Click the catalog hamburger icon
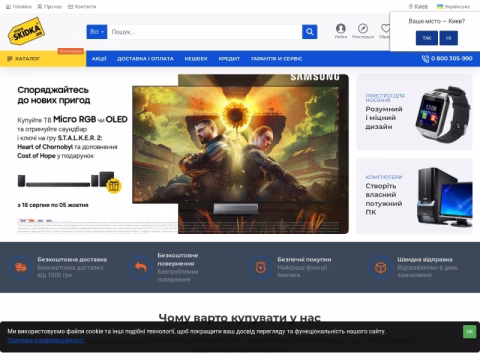This screenshot has width=480, height=360. click(x=10, y=59)
